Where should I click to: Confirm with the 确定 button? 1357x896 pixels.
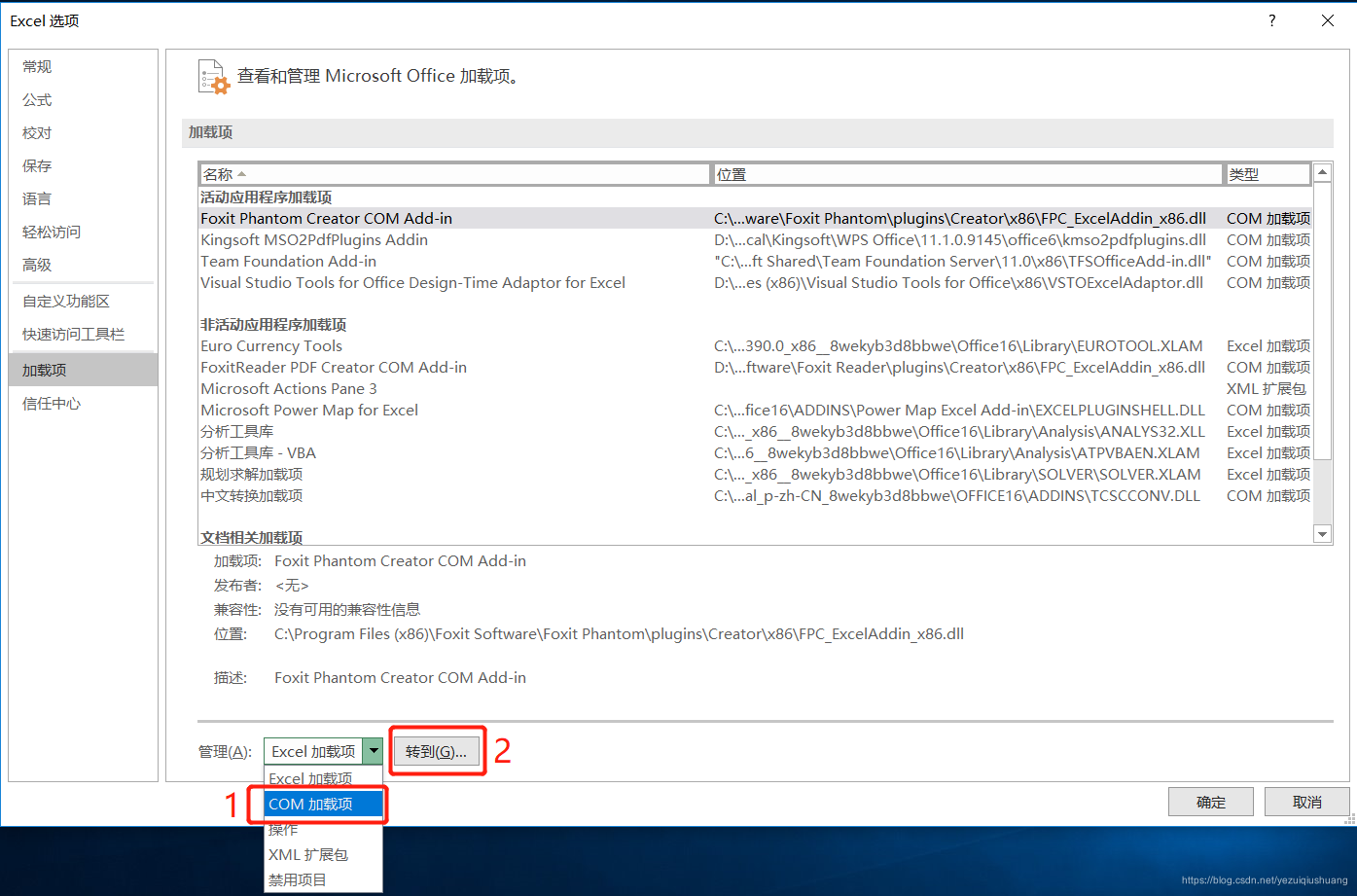coord(1211,802)
